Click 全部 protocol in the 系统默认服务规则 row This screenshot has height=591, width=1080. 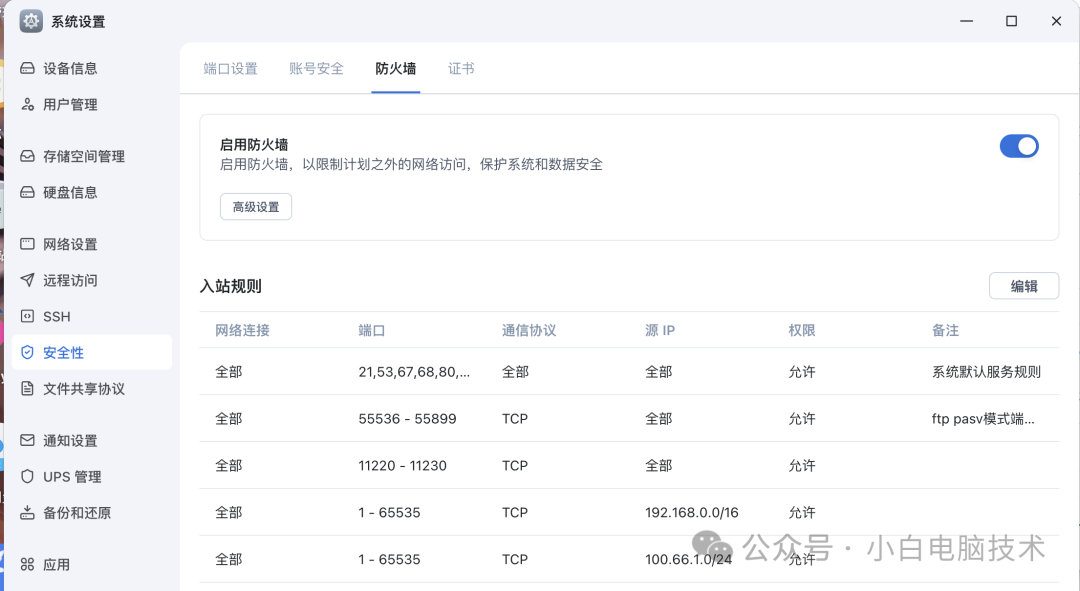515,372
